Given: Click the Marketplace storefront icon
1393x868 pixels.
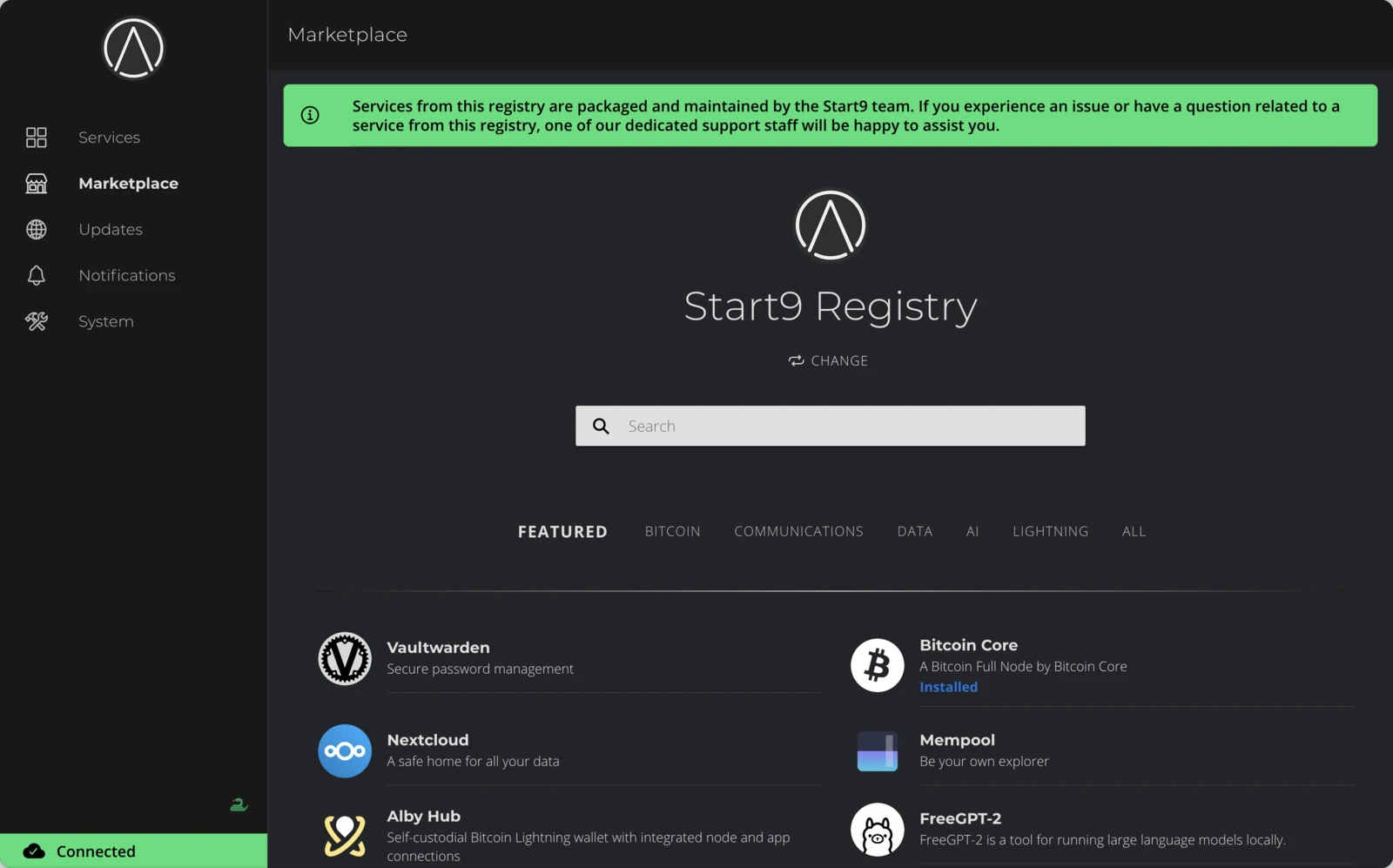Looking at the screenshot, I should (36, 183).
